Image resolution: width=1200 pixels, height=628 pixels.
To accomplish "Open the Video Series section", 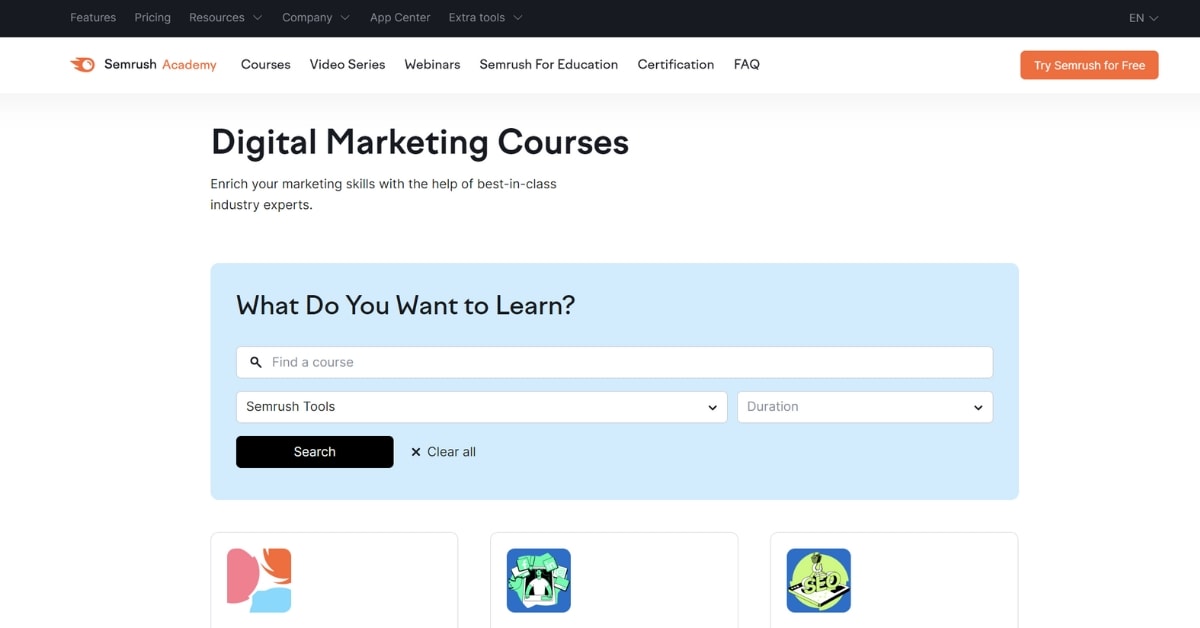I will coord(347,64).
